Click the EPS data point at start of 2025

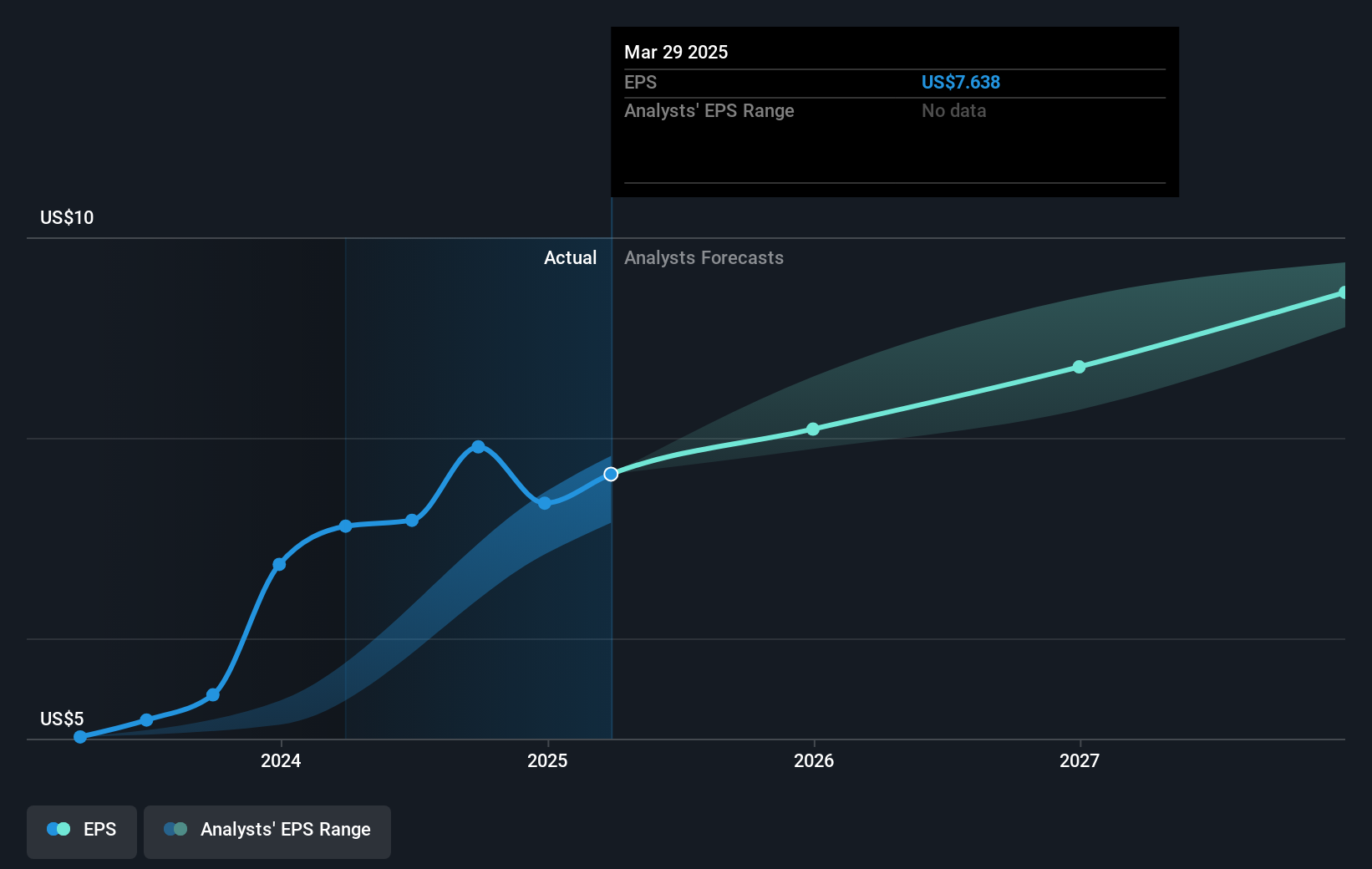coord(545,503)
